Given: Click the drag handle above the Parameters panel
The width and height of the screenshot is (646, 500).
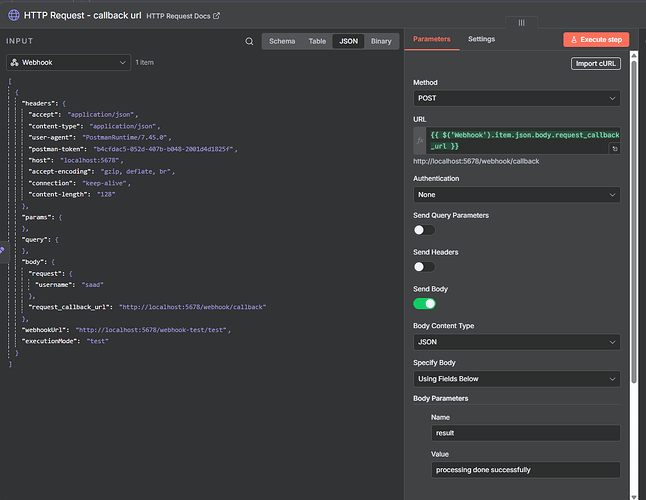Looking at the screenshot, I should [521, 22].
